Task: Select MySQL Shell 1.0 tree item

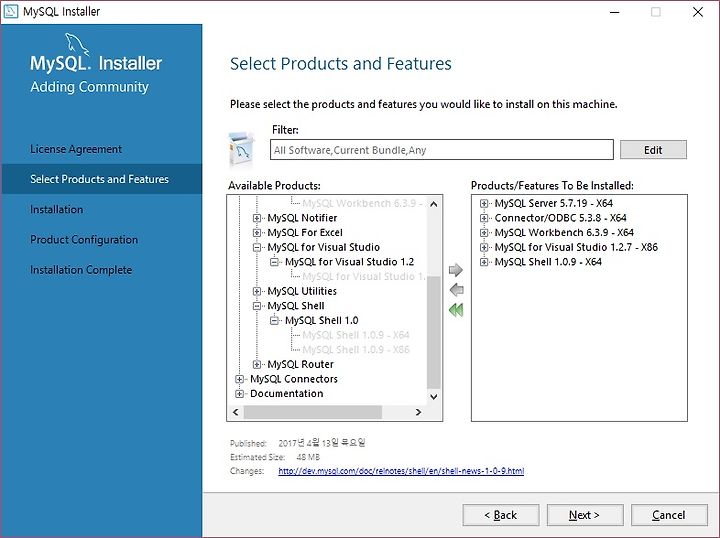Action: (321, 321)
